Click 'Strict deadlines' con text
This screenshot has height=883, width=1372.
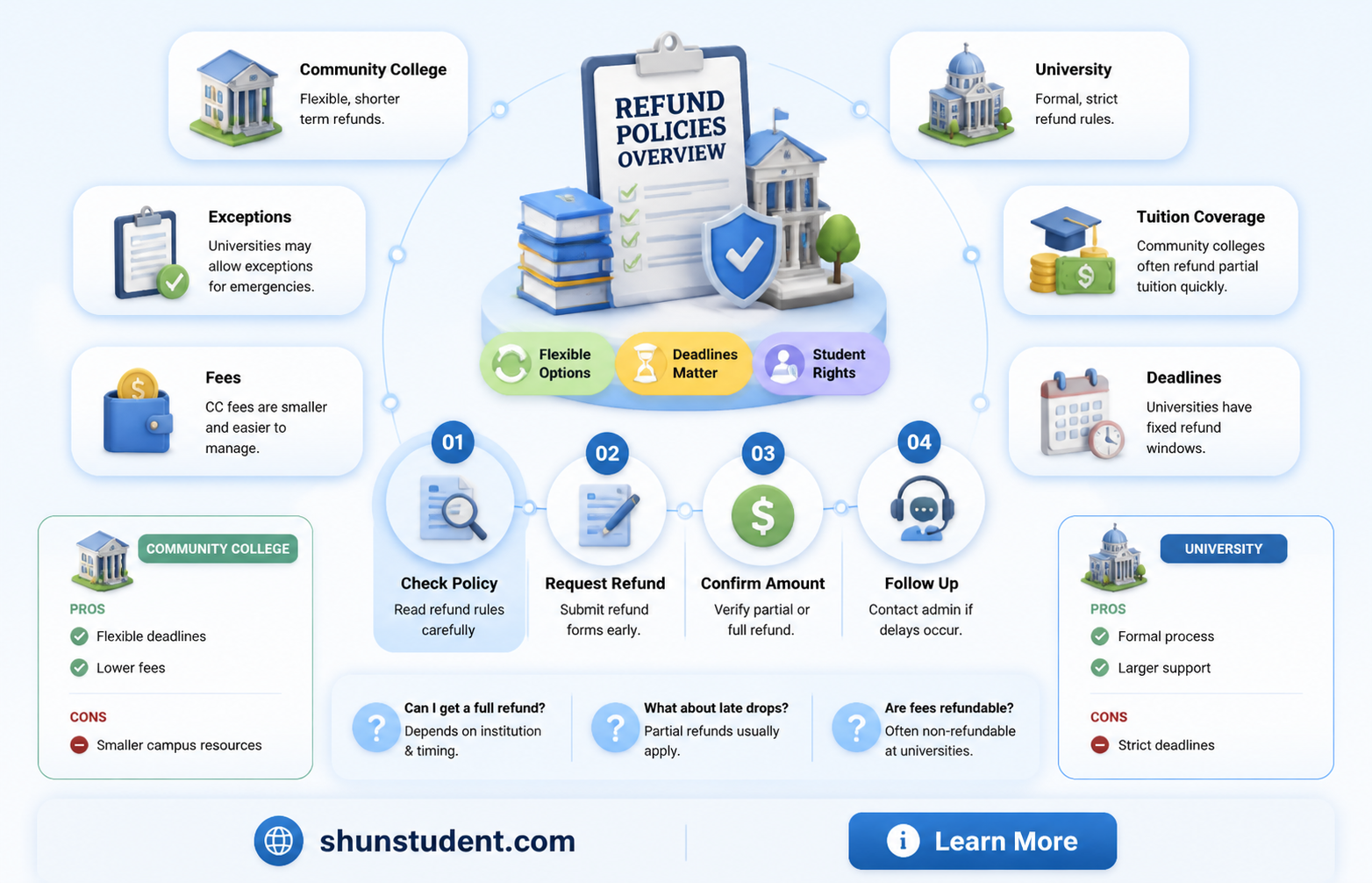(1166, 745)
